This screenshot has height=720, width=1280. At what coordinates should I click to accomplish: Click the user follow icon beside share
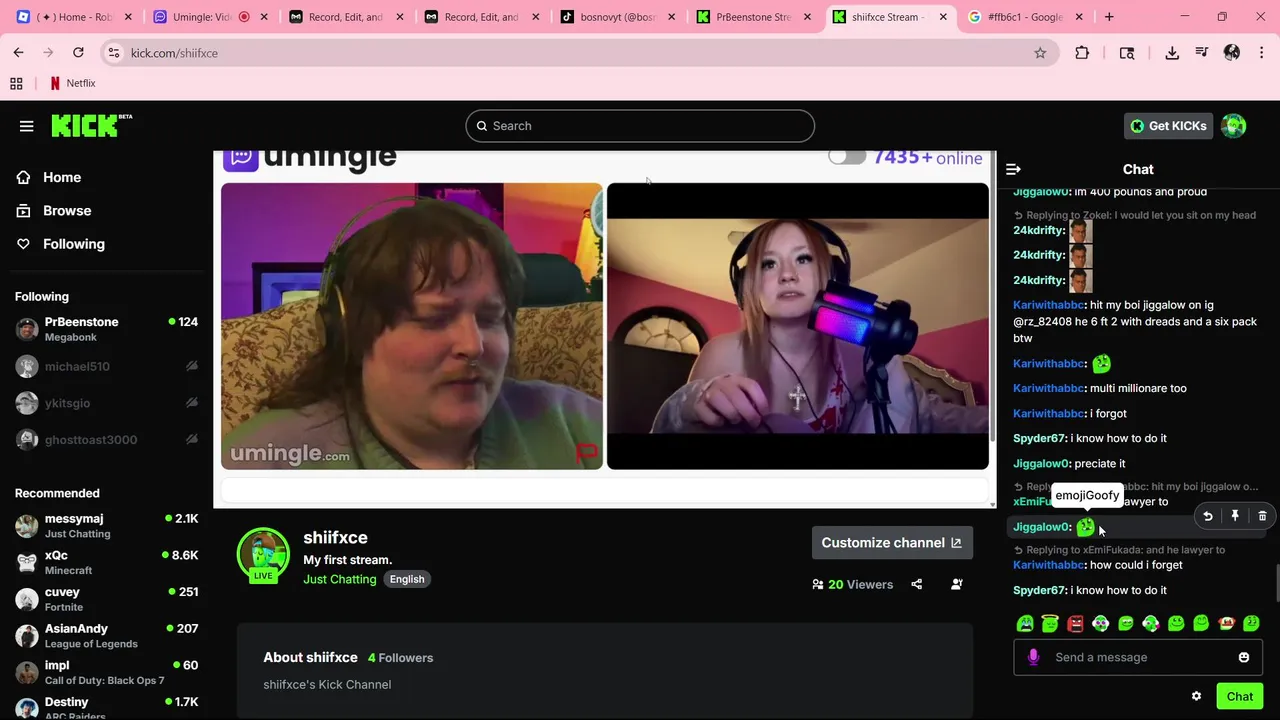957,584
